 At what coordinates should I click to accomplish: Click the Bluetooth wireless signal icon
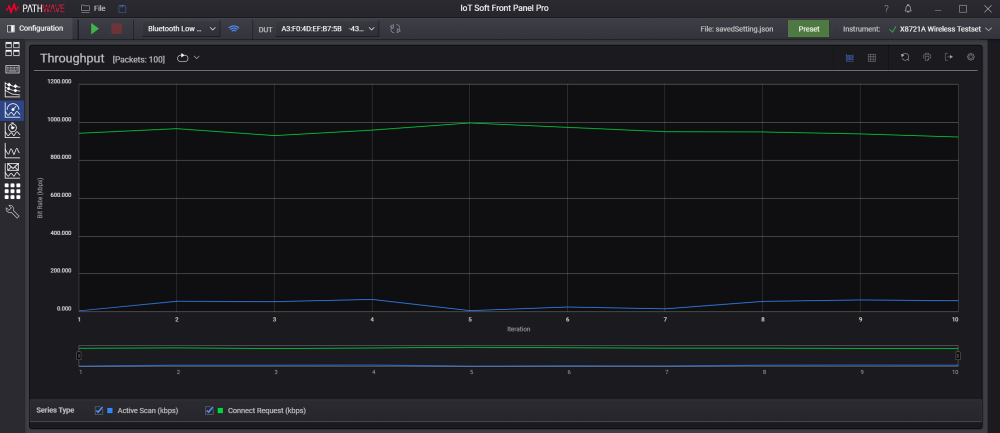234,29
